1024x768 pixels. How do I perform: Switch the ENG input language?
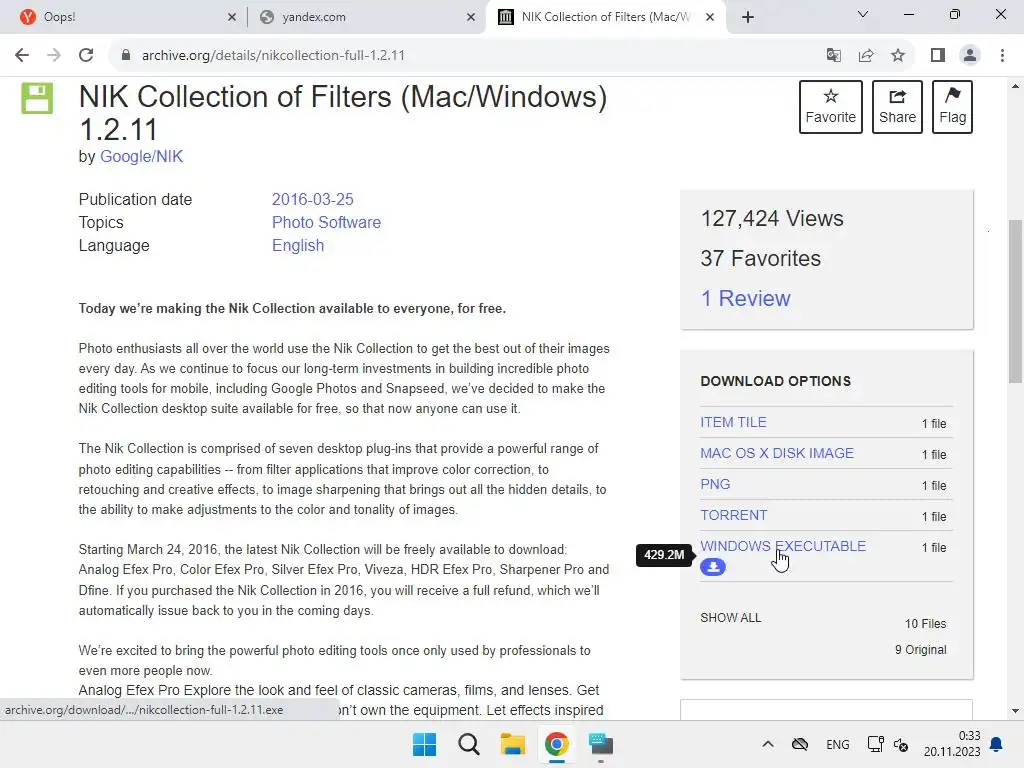(x=837, y=744)
